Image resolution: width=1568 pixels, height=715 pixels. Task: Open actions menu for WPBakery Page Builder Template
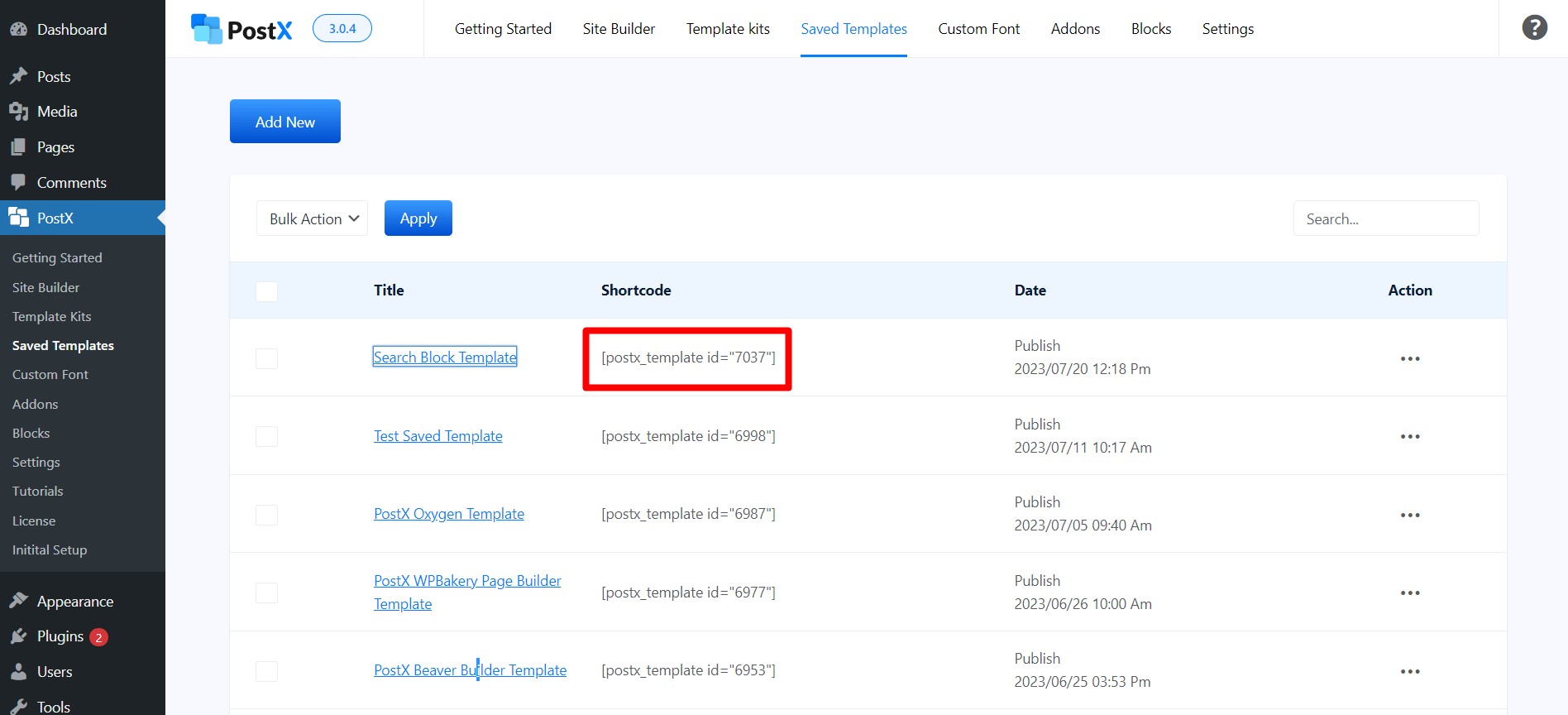click(1410, 593)
